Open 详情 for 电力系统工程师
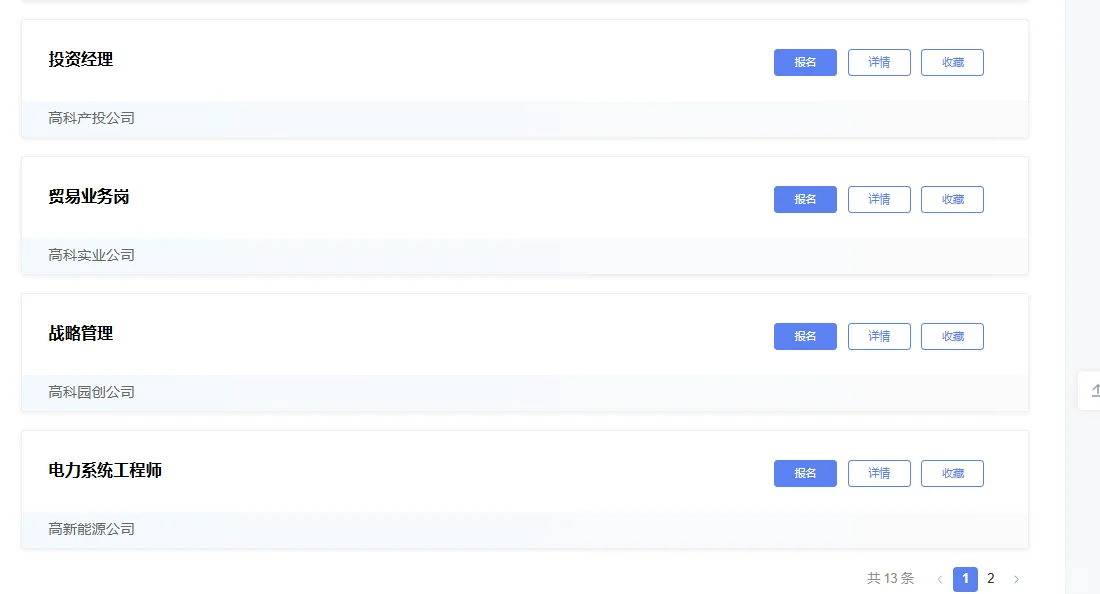 [879, 473]
